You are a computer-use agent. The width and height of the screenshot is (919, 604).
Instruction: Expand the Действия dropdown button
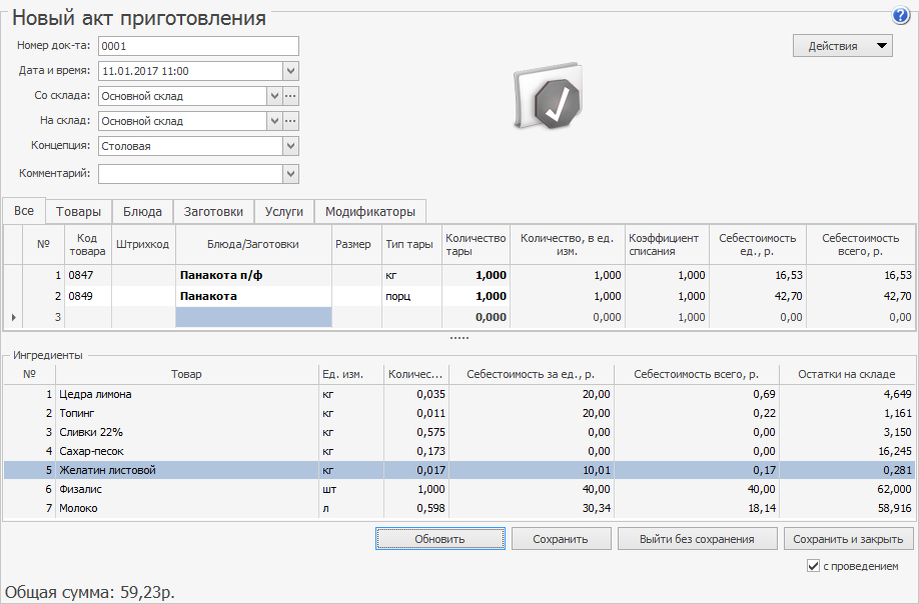click(842, 46)
